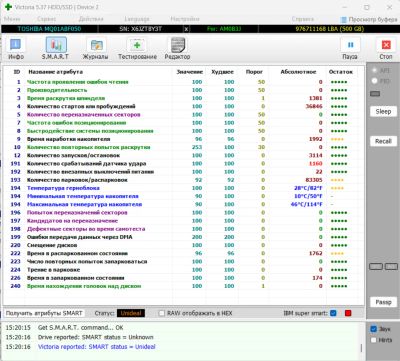Click the Recall button

pyautogui.click(x=383, y=141)
